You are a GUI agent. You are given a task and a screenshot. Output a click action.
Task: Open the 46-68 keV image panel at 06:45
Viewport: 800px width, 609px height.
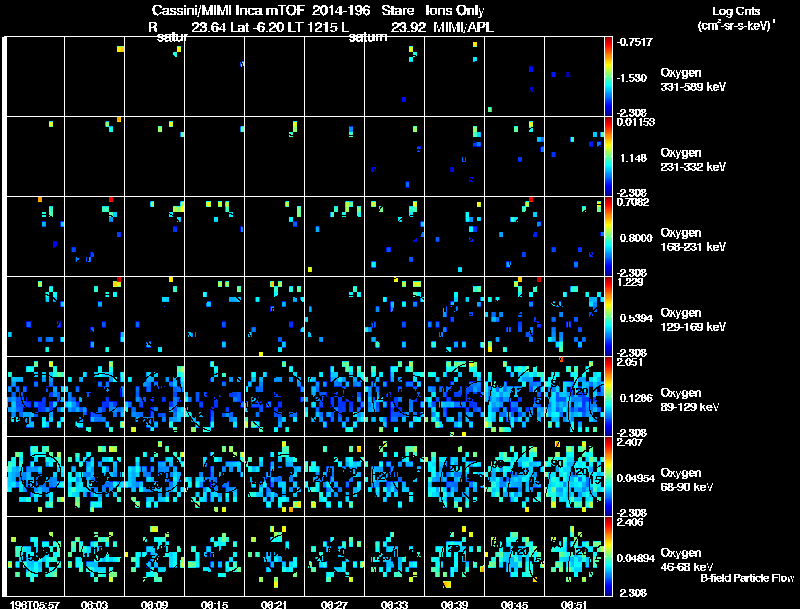(x=515, y=556)
